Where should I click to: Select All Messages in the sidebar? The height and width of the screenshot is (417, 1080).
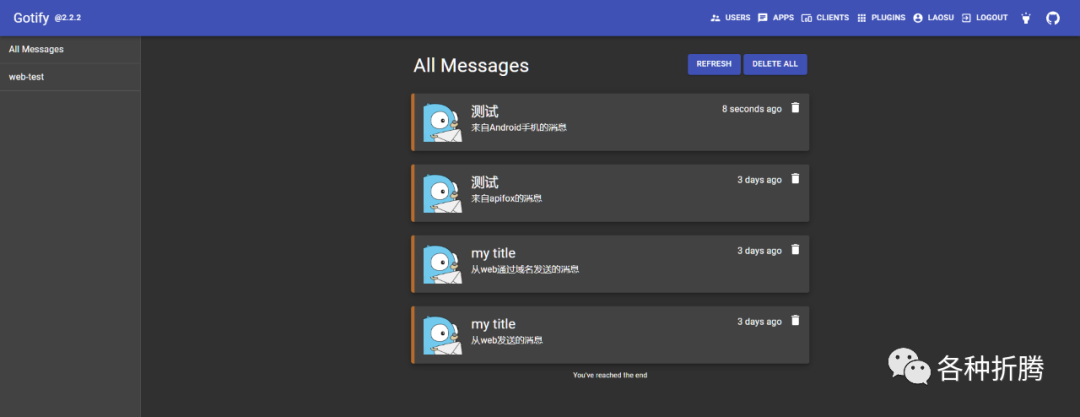[70, 50]
